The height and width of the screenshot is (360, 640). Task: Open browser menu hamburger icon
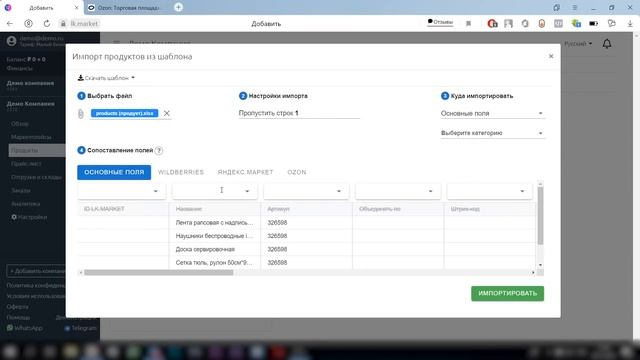point(575,8)
